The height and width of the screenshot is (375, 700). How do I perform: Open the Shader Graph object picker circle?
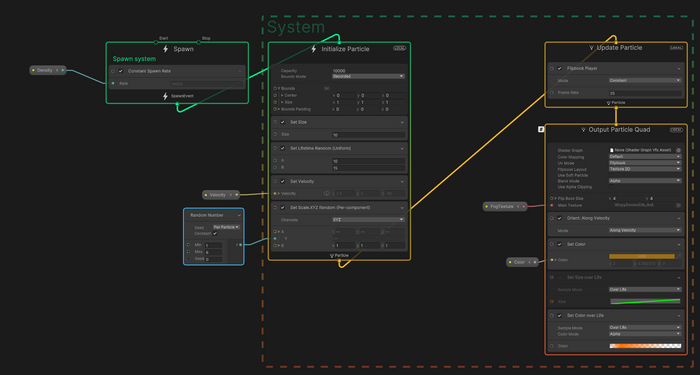[679, 150]
